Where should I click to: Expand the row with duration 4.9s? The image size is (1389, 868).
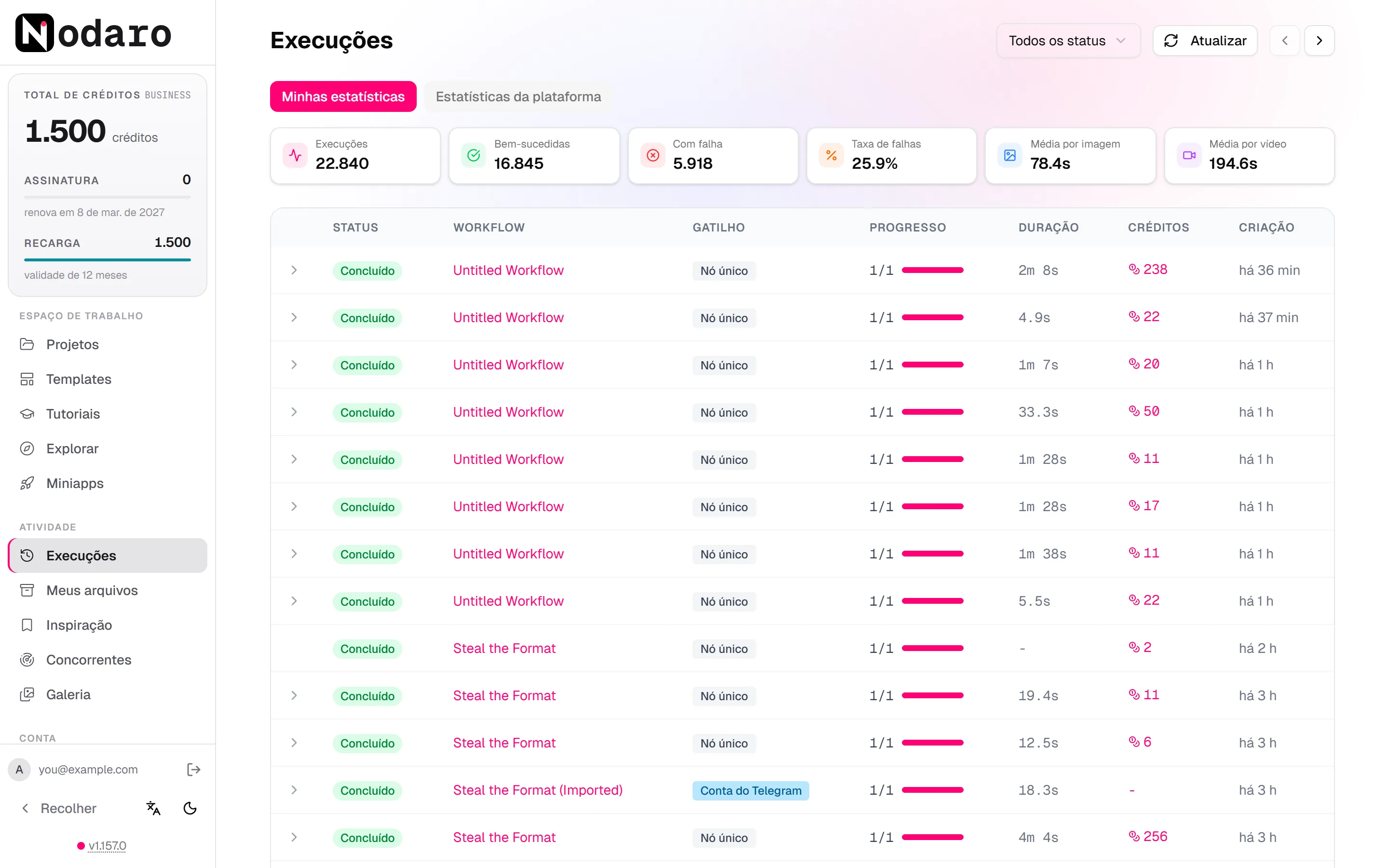(x=294, y=317)
